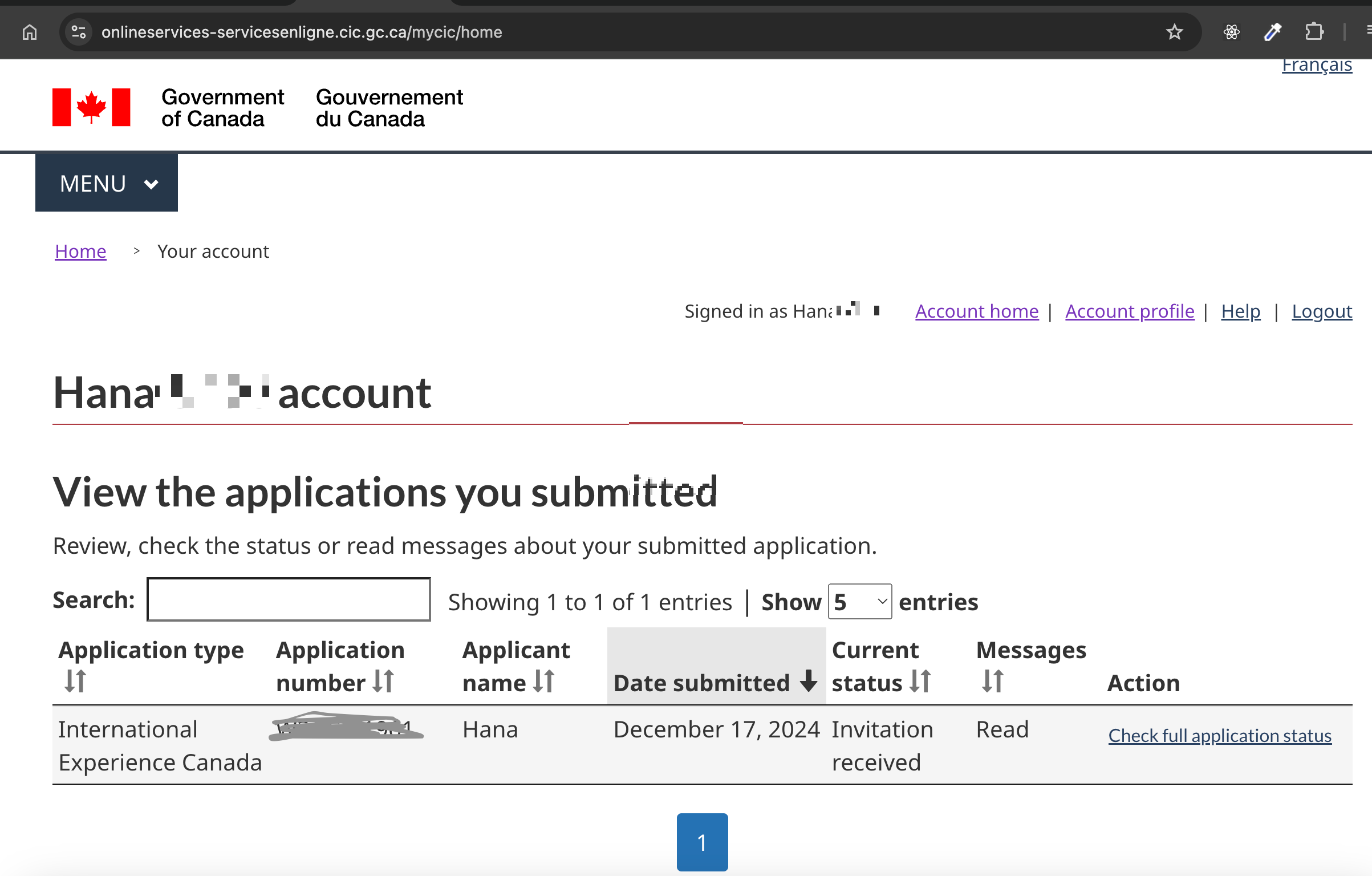Focus the Search input field
1372x876 pixels.
tap(289, 599)
